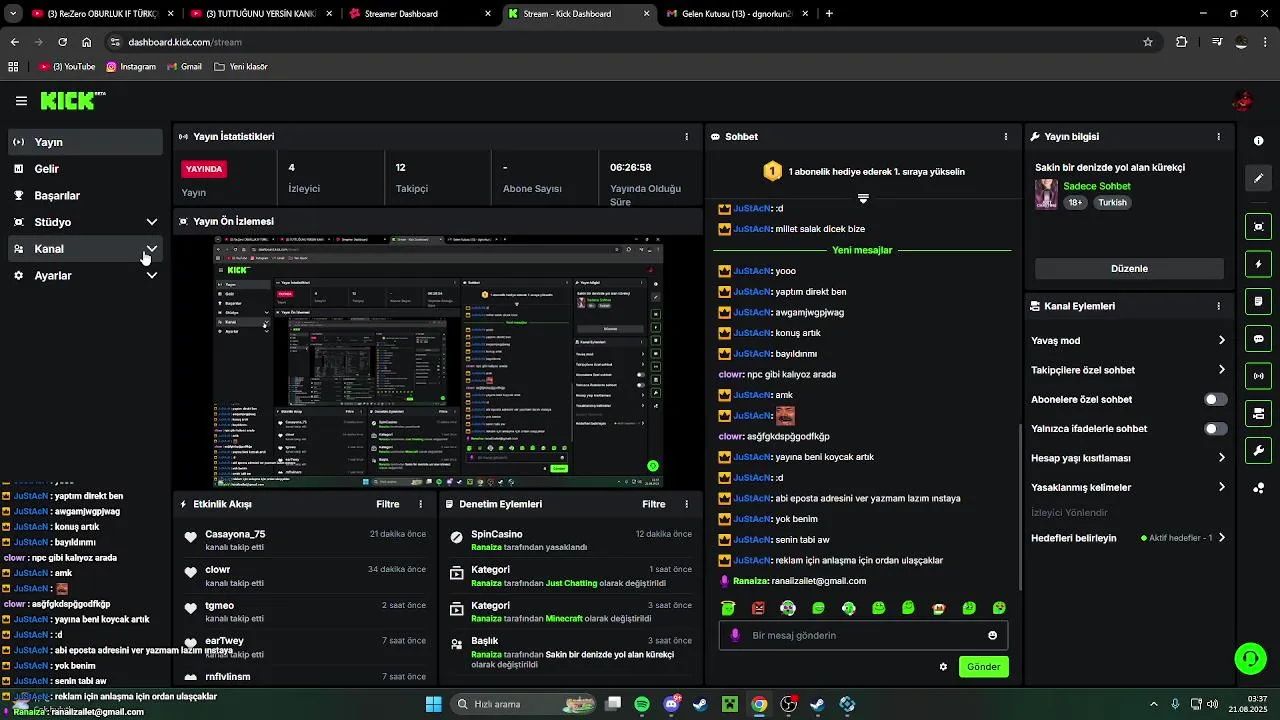Open chat settings gear next to Gönder

[943, 667]
